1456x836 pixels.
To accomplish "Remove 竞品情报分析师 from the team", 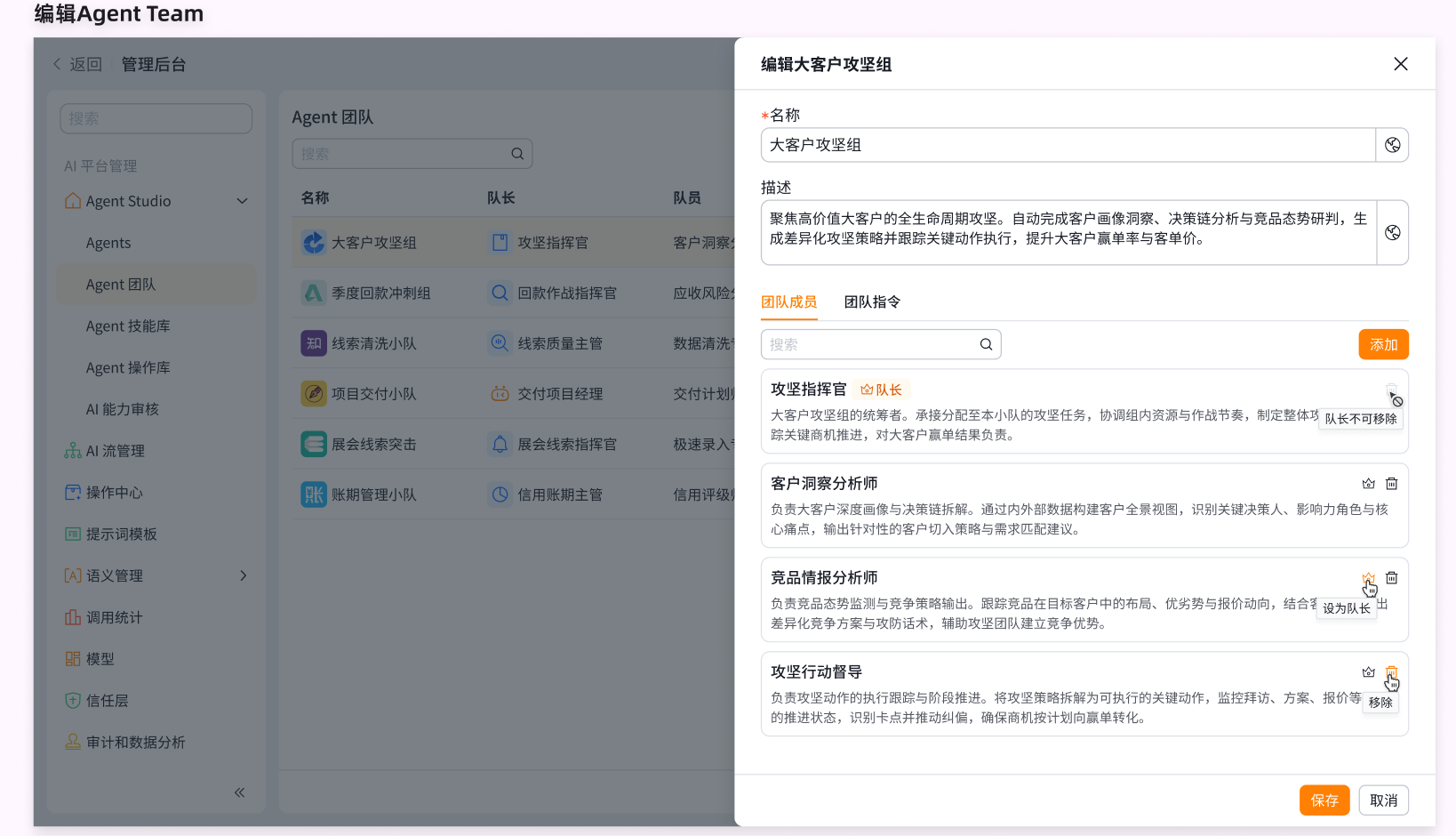I will point(1392,578).
